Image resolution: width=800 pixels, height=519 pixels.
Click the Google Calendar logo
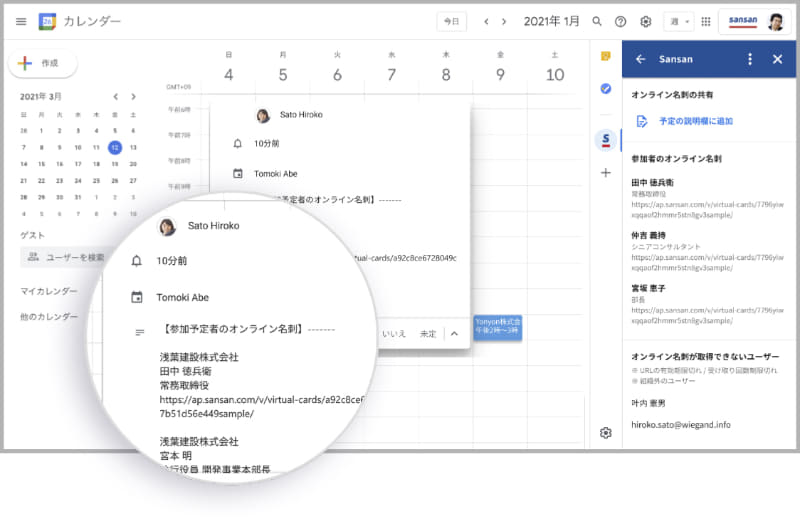[x=47, y=21]
